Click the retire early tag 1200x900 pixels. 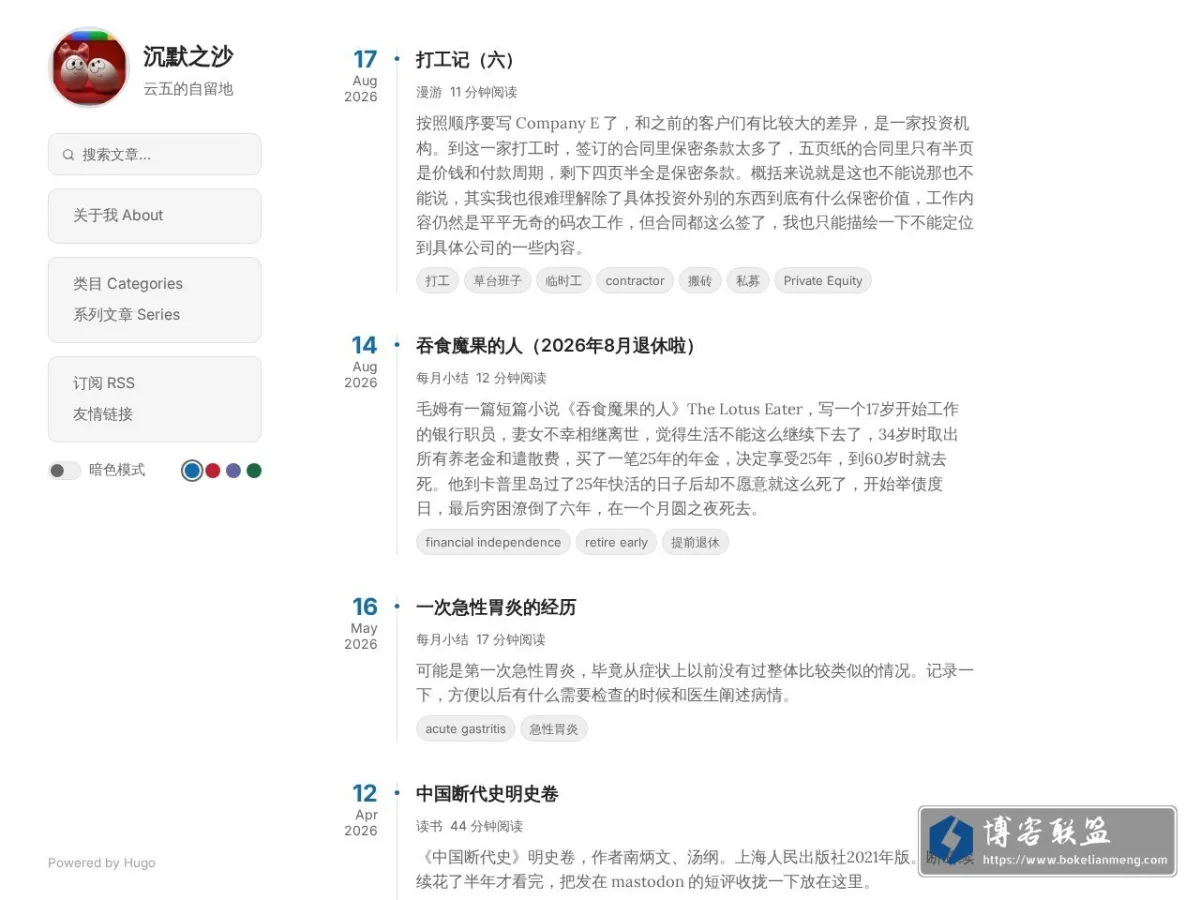[616, 542]
